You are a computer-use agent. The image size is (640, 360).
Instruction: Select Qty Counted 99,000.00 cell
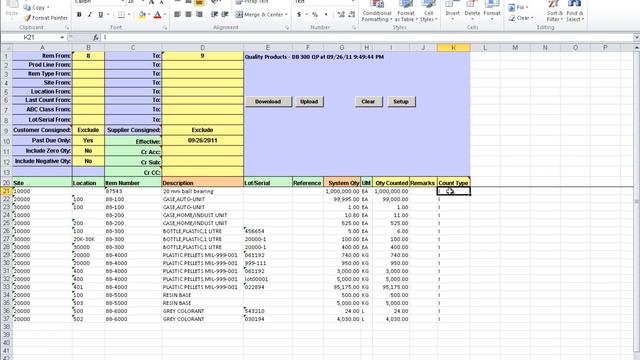[x=391, y=199]
